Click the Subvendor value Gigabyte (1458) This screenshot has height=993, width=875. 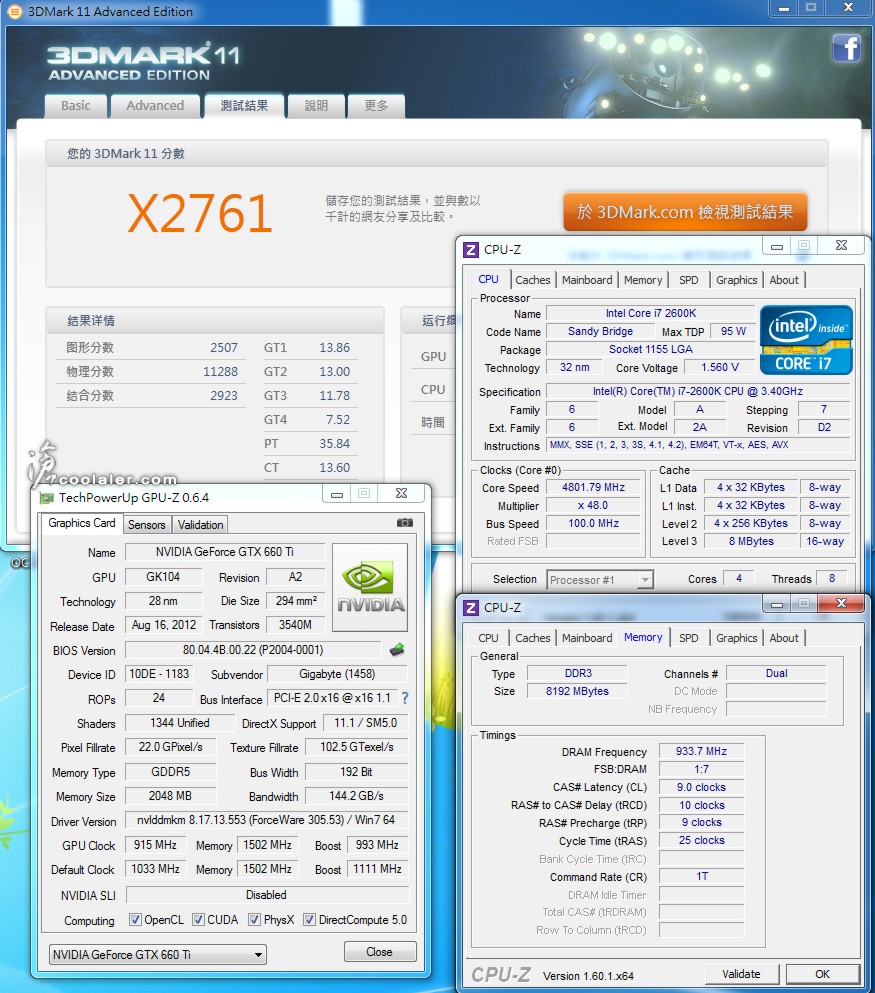click(x=337, y=674)
